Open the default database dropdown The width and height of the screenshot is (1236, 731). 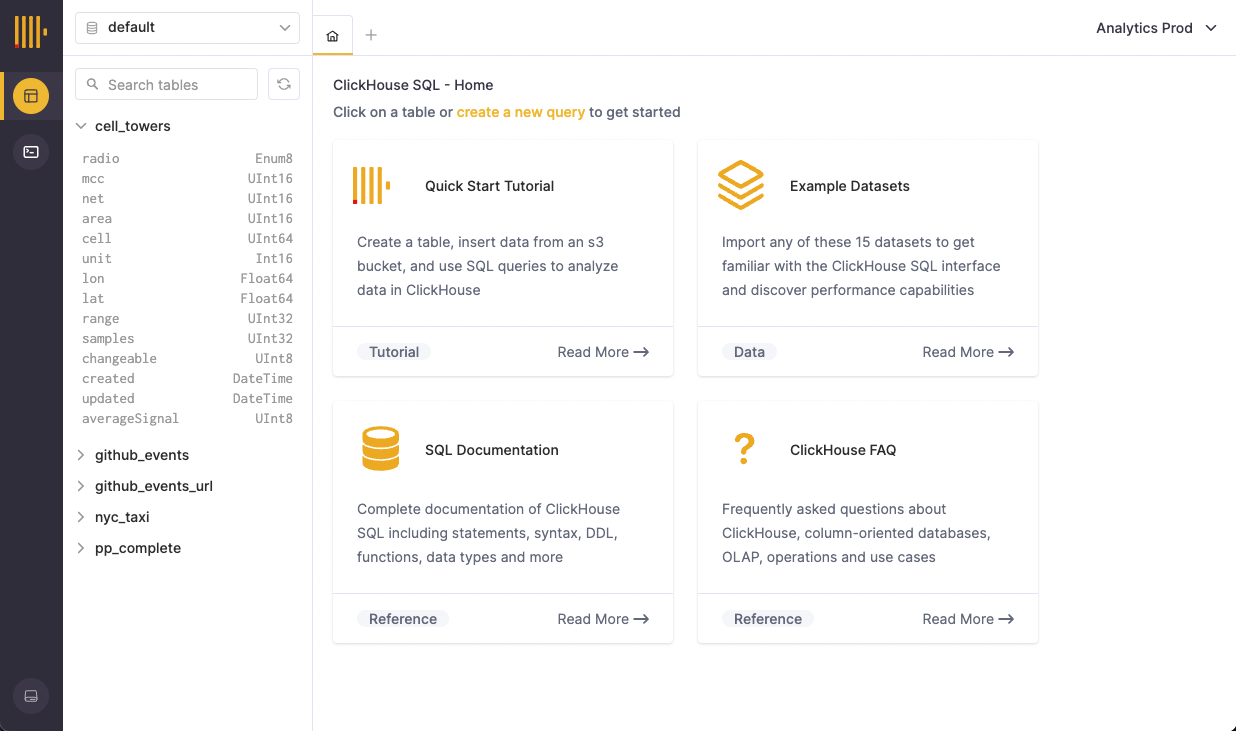point(187,28)
